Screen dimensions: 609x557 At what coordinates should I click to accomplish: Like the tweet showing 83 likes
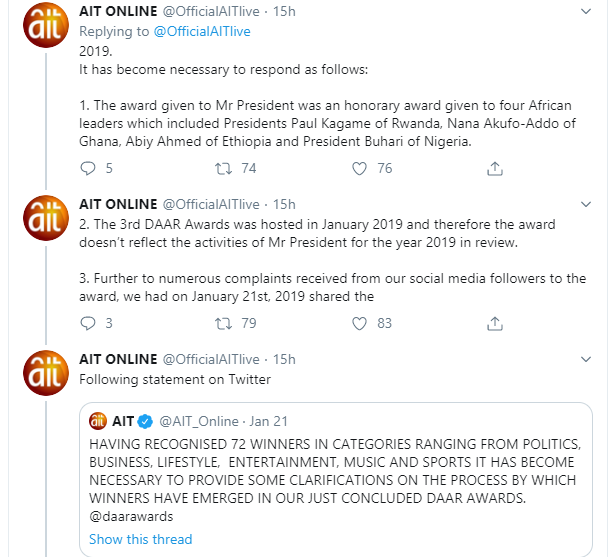(x=359, y=323)
